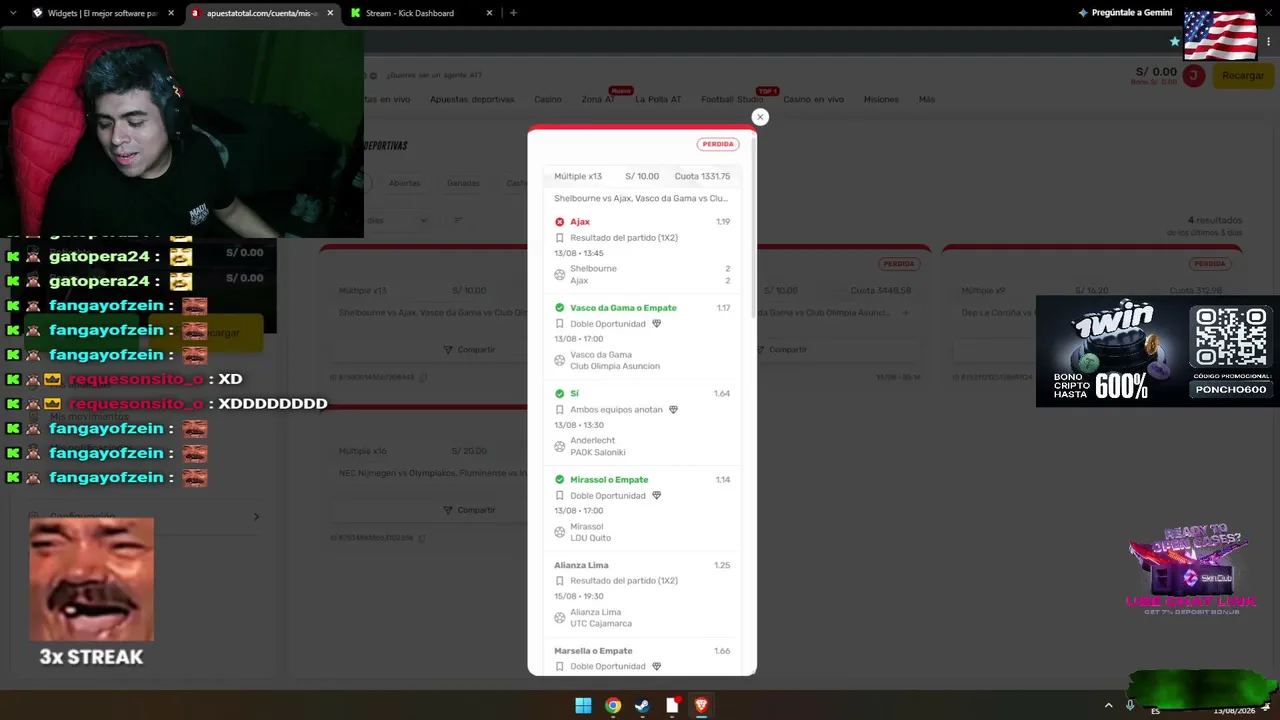Close the bet detail popup
The width and height of the screenshot is (1280, 720).
click(760, 117)
